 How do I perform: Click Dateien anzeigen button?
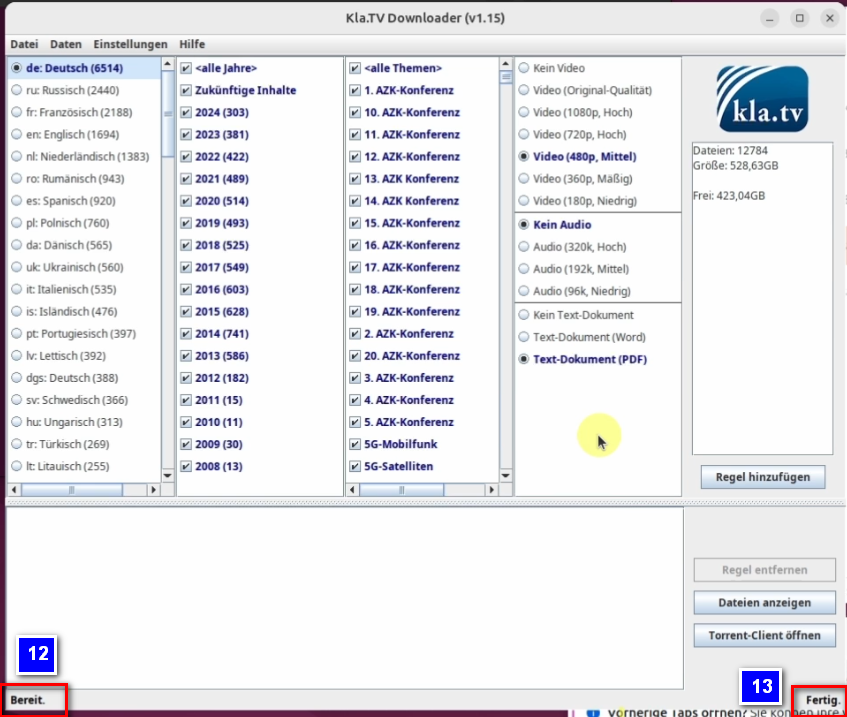coord(764,603)
